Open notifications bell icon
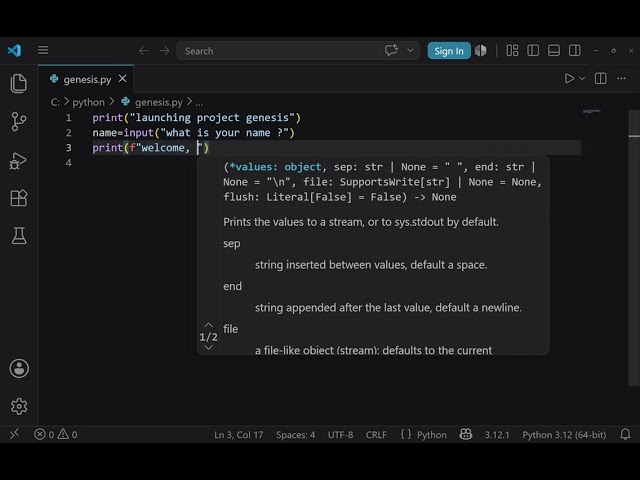 pos(625,434)
